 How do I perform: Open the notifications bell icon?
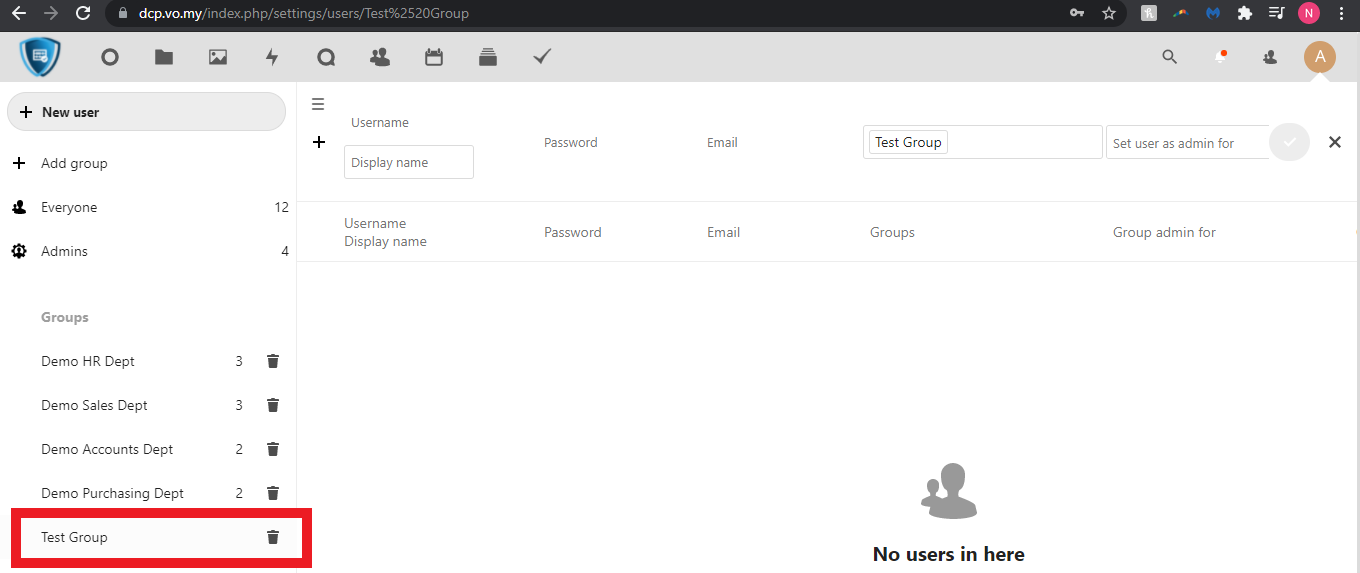tap(1220, 57)
